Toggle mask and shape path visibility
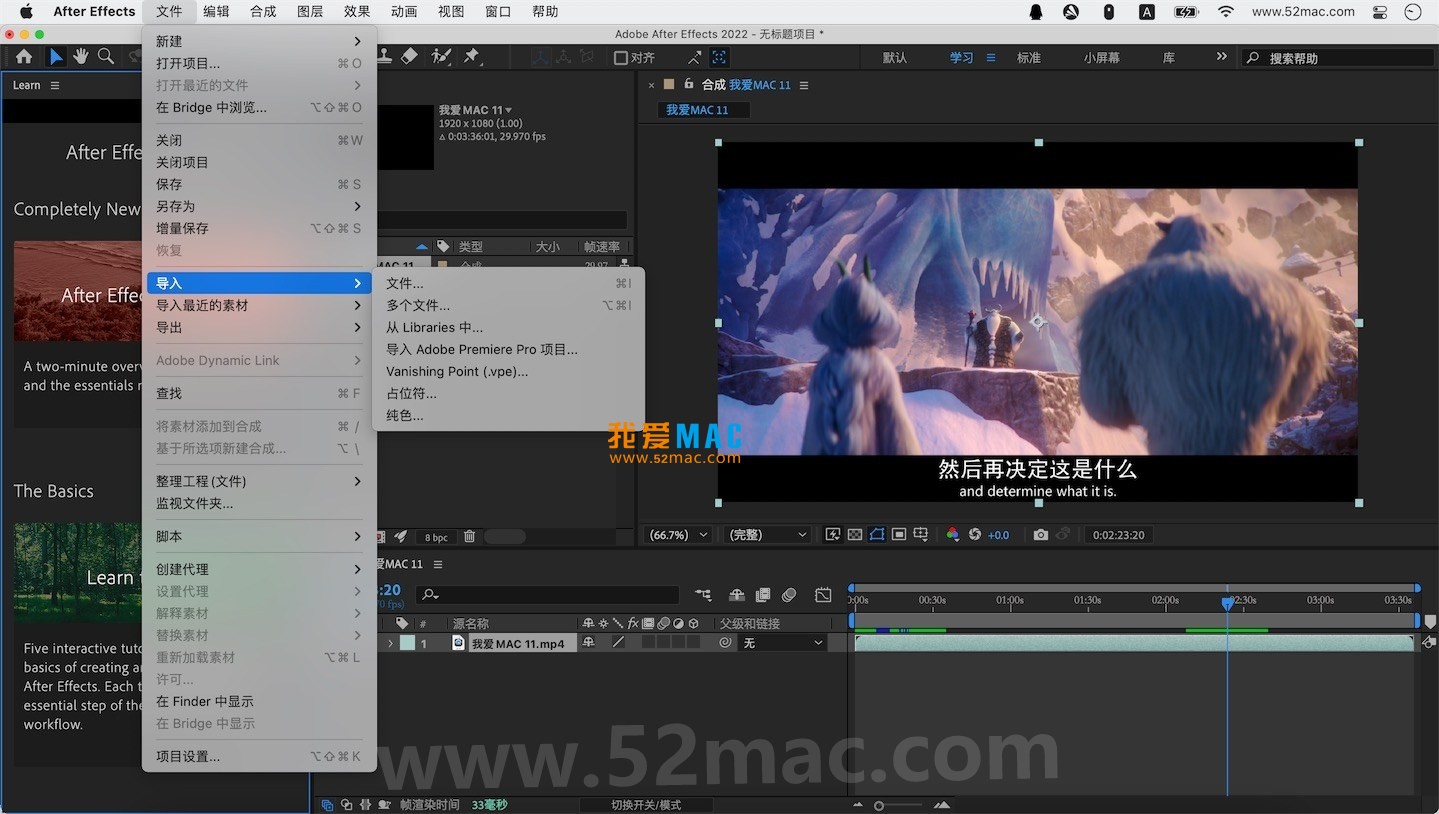Image resolution: width=1439 pixels, height=814 pixels. 877,535
